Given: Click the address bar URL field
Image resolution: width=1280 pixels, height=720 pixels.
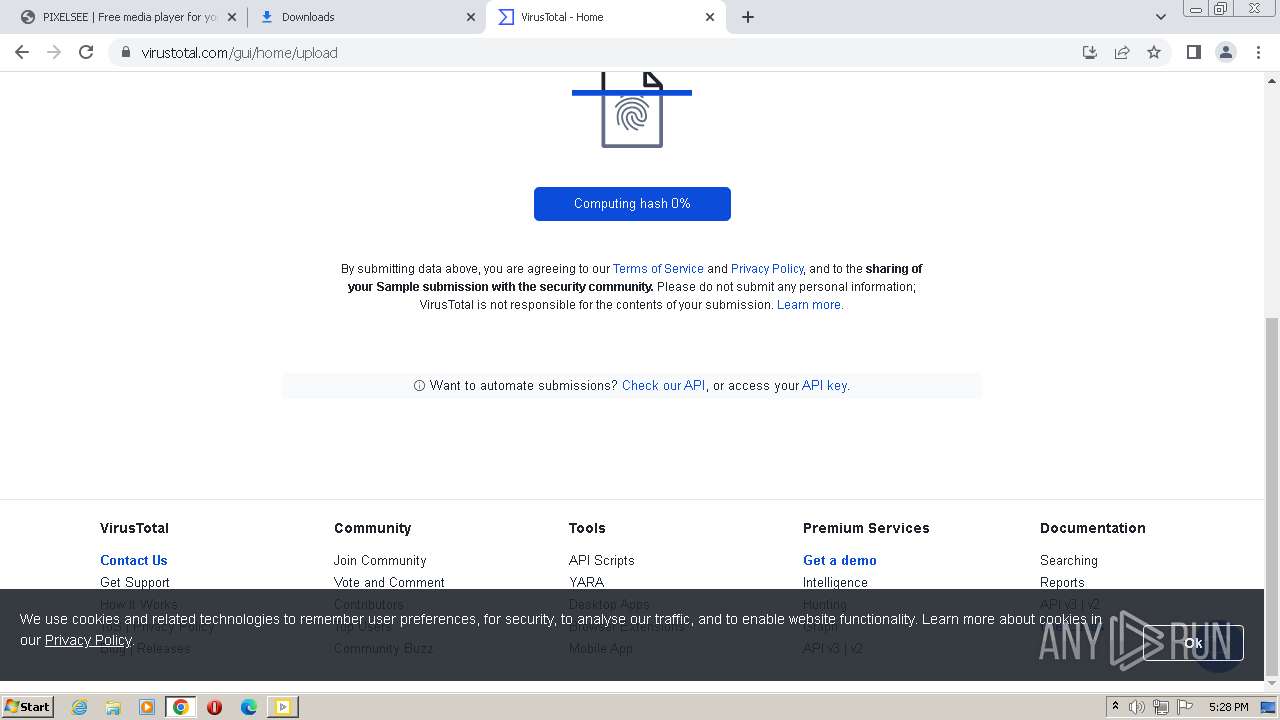Looking at the screenshot, I should click(600, 52).
